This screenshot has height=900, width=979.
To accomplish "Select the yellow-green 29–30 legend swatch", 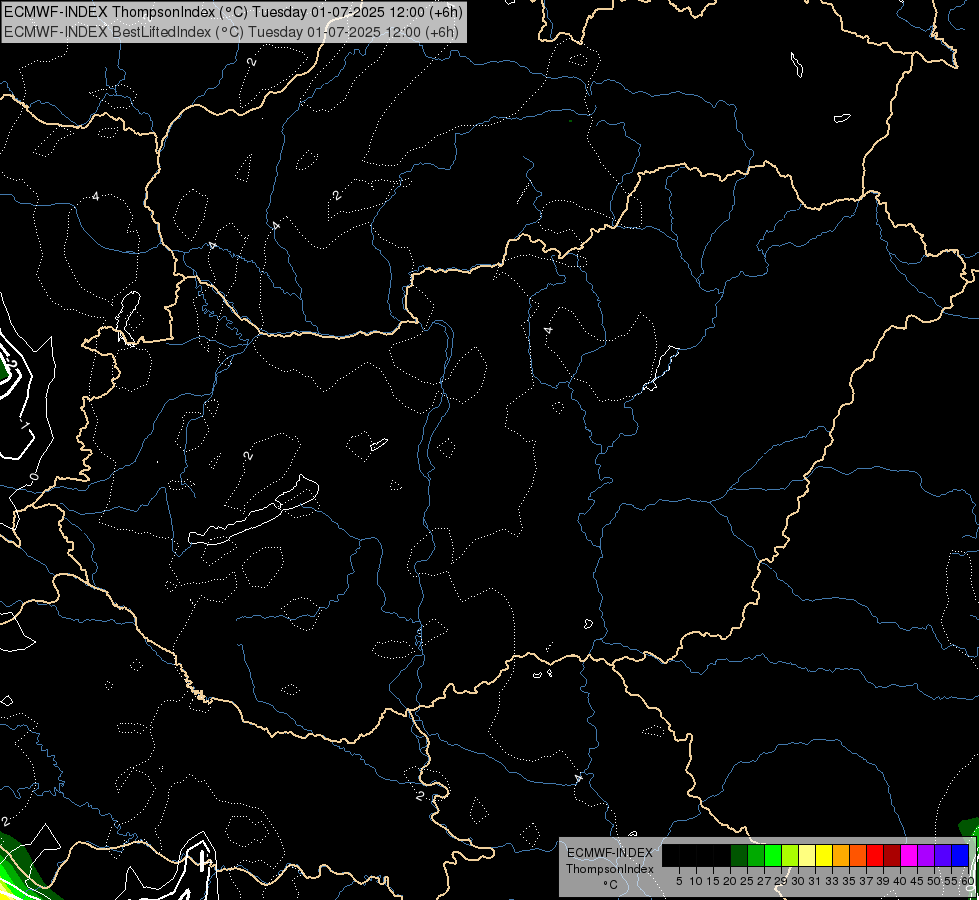I will pyautogui.click(x=790, y=856).
